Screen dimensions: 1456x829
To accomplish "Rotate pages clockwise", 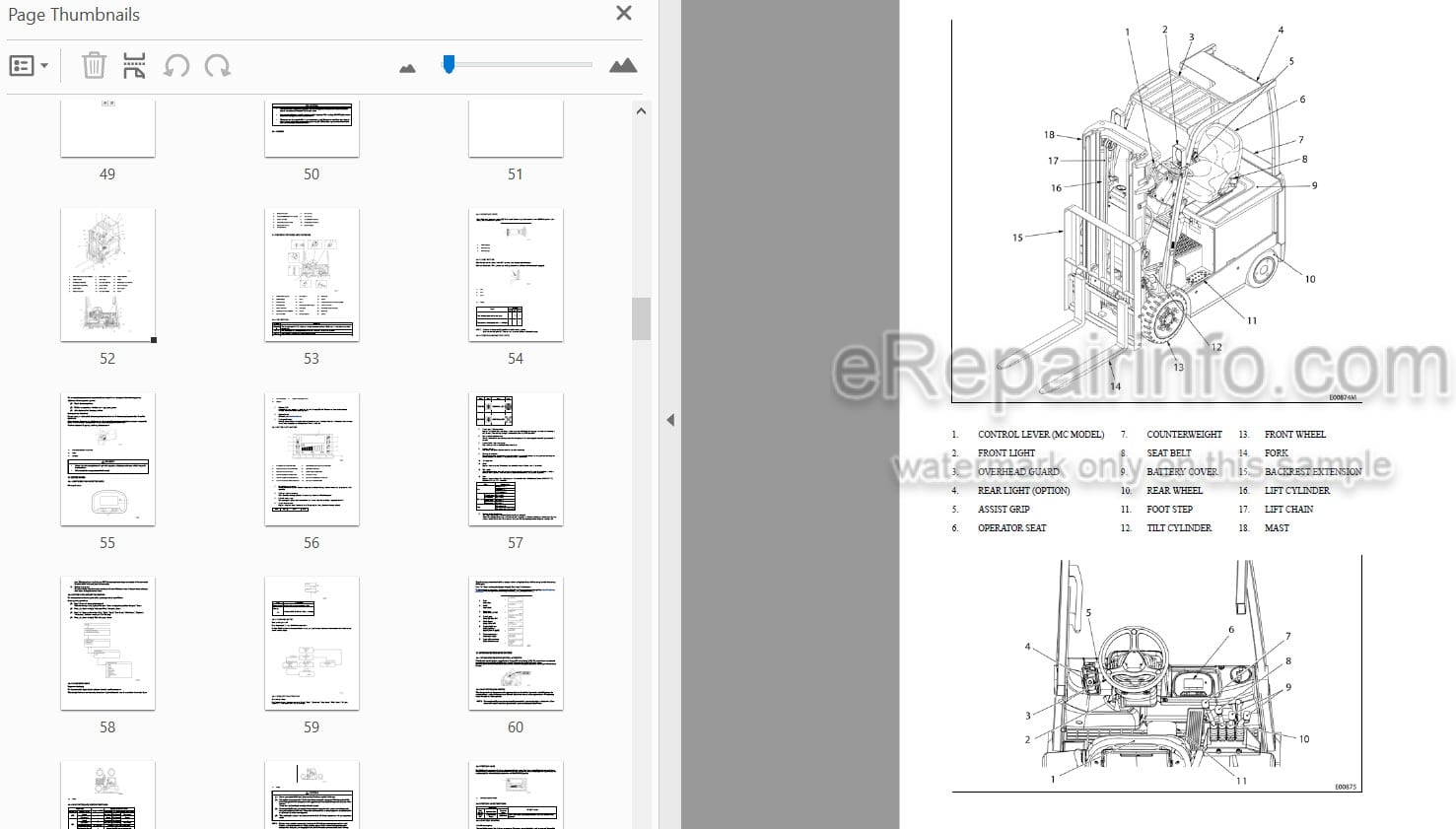I will 217,66.
